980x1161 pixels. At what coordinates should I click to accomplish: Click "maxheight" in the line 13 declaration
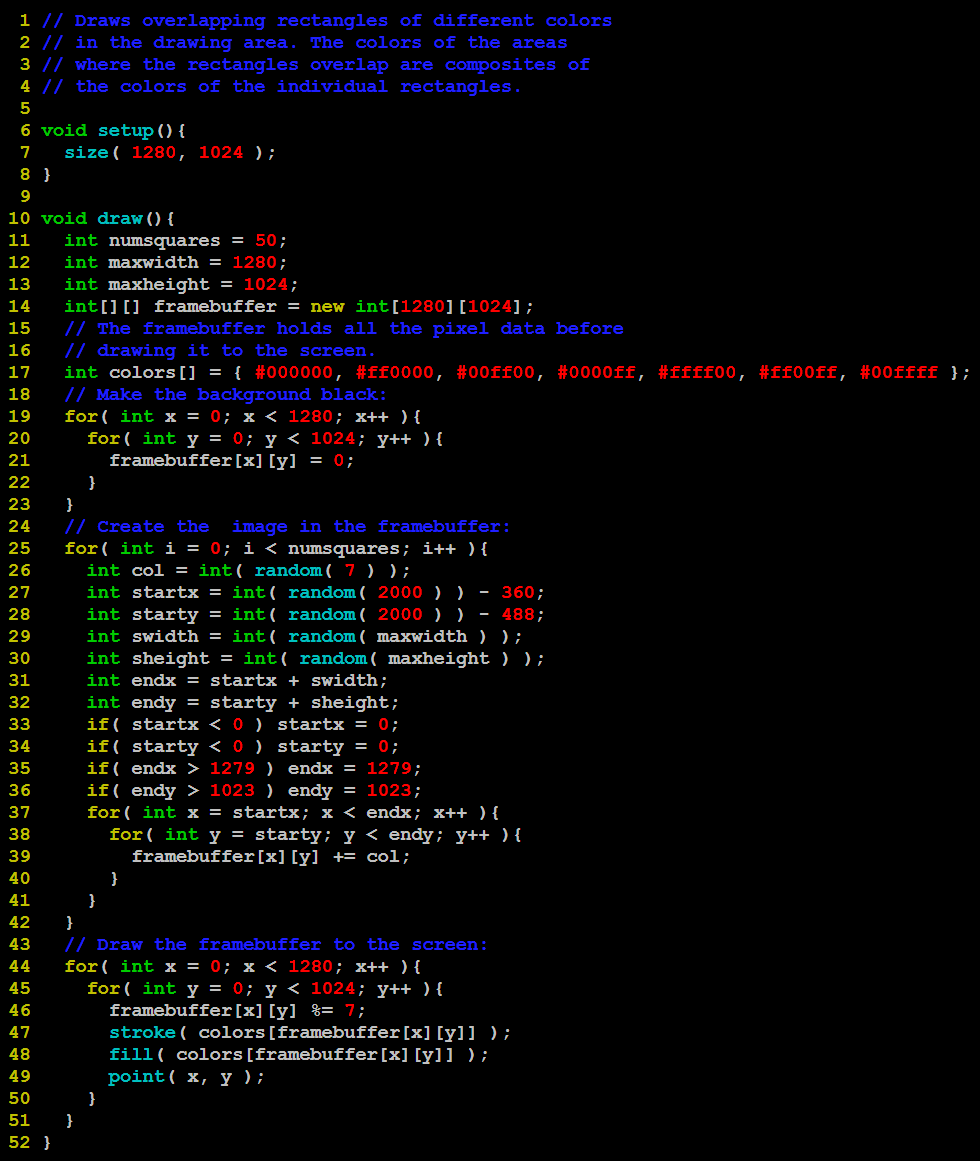pos(159,285)
